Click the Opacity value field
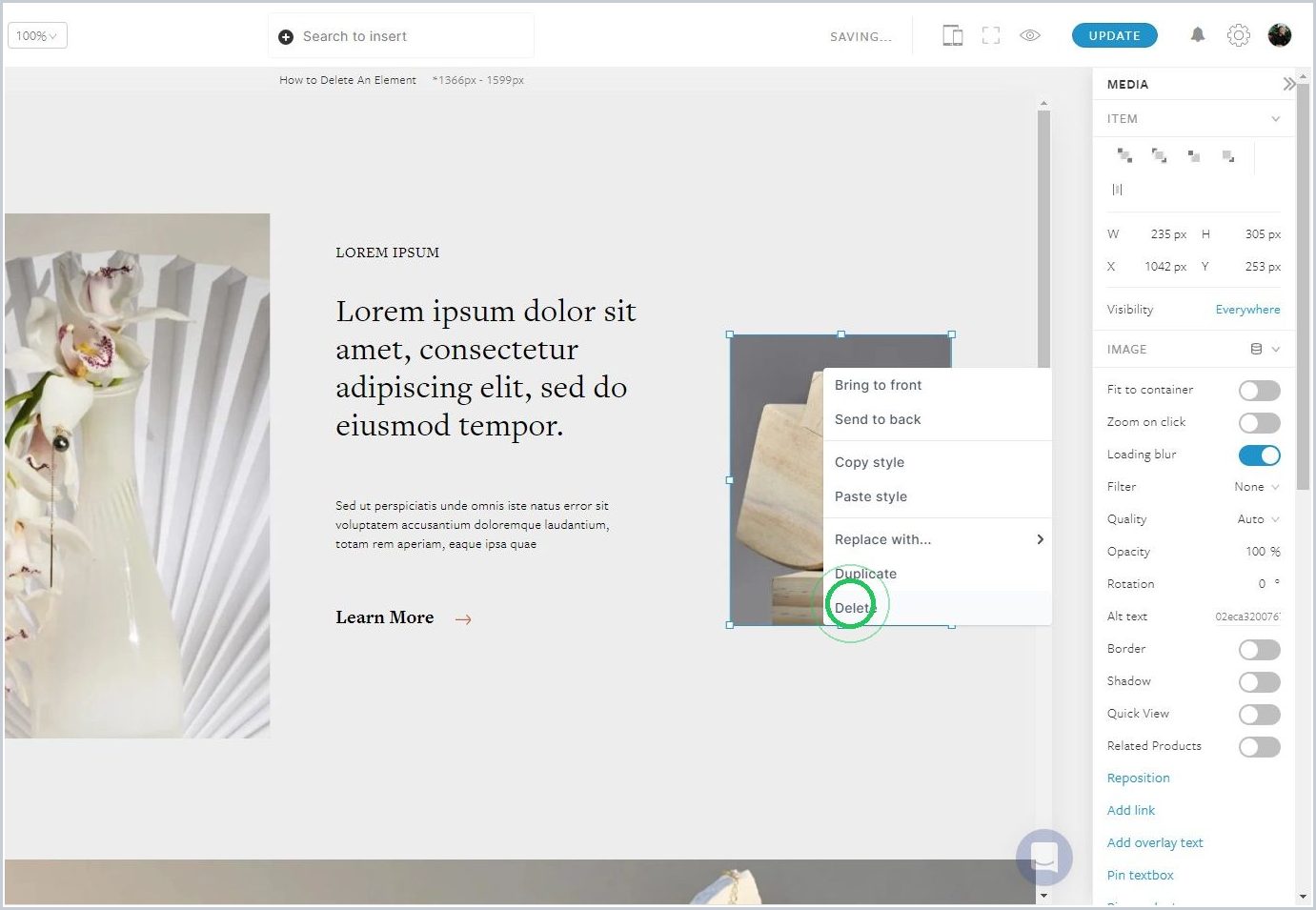Screen dimensions: 1316x910 1261,552
